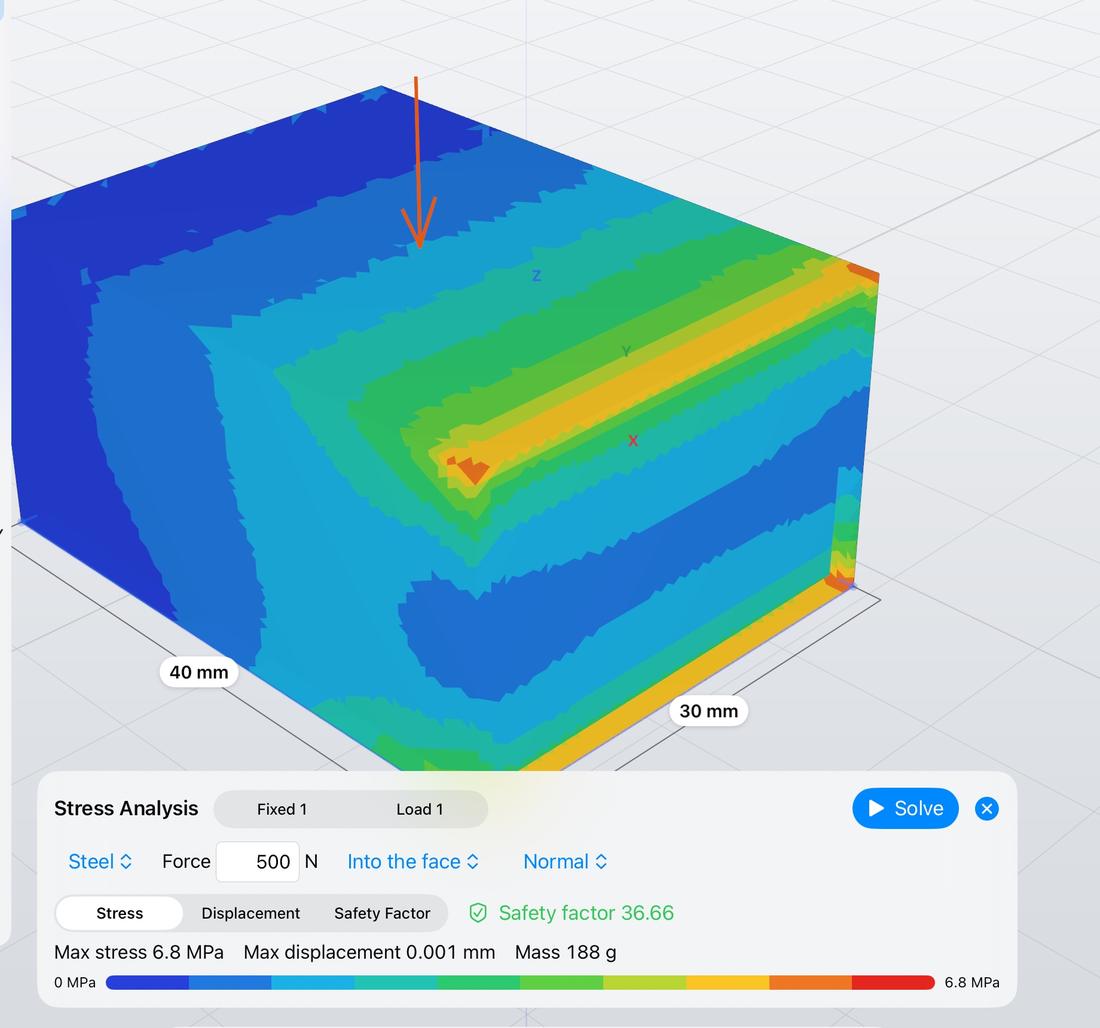Screen dimensions: 1100x1028
Task: Click the Mass 188 g readout
Action: pos(565,952)
